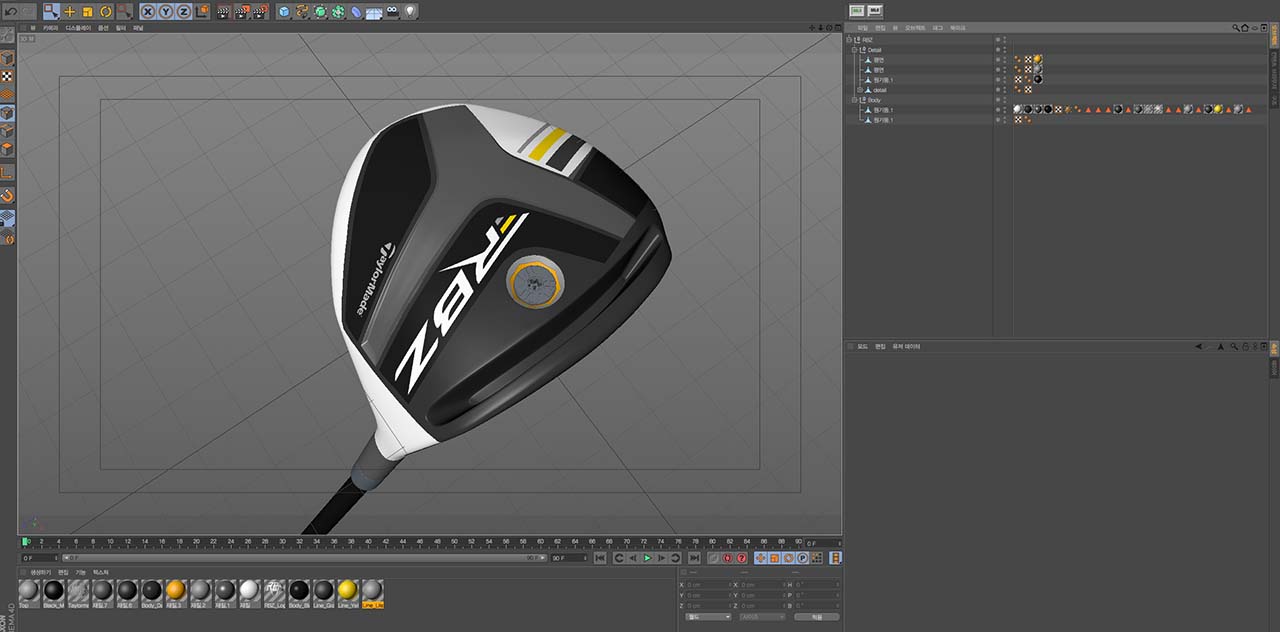
Task: Click the Apply button in coordinates panel
Action: [817, 617]
